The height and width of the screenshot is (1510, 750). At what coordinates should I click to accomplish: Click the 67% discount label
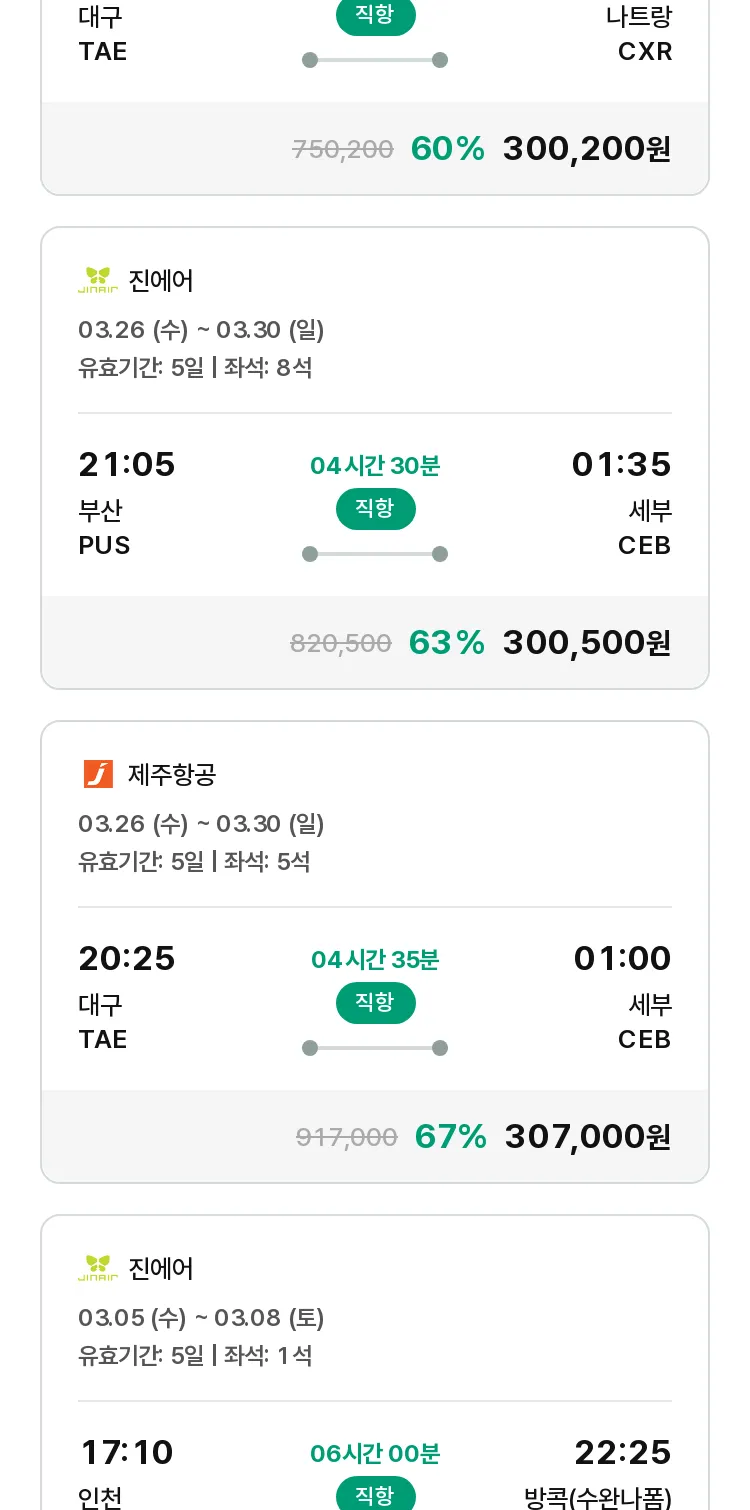[x=450, y=1136]
